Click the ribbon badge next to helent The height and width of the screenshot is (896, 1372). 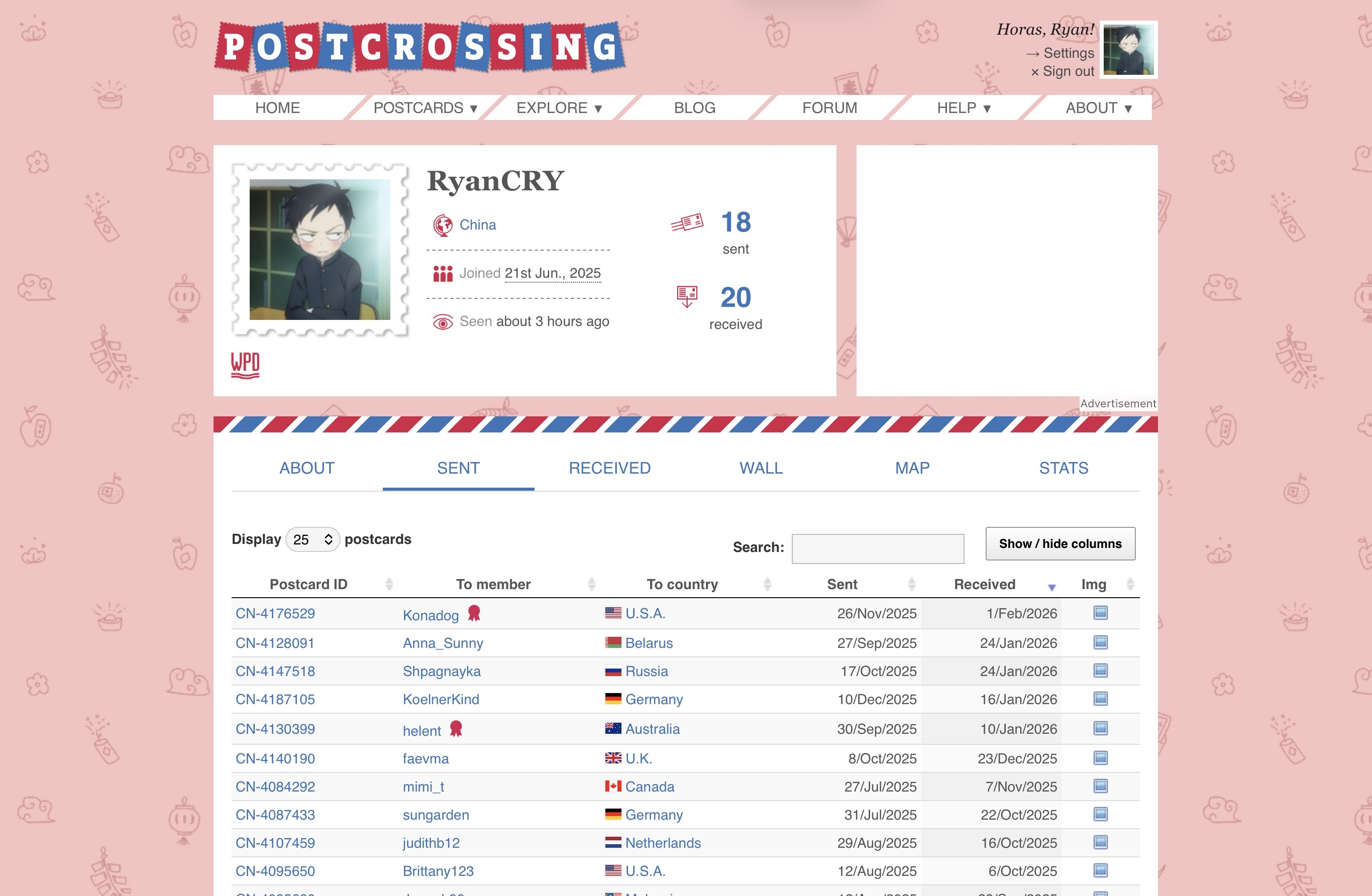click(x=456, y=728)
